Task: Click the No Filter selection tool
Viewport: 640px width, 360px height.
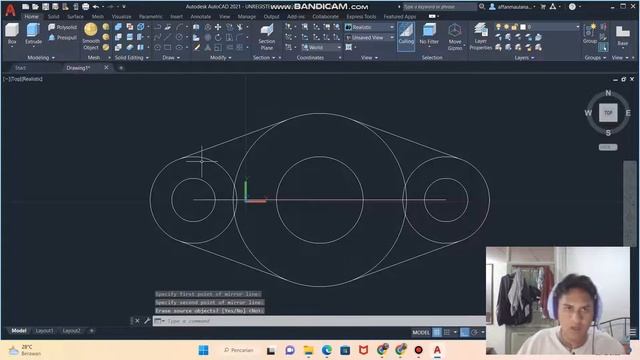Action: 429,34
